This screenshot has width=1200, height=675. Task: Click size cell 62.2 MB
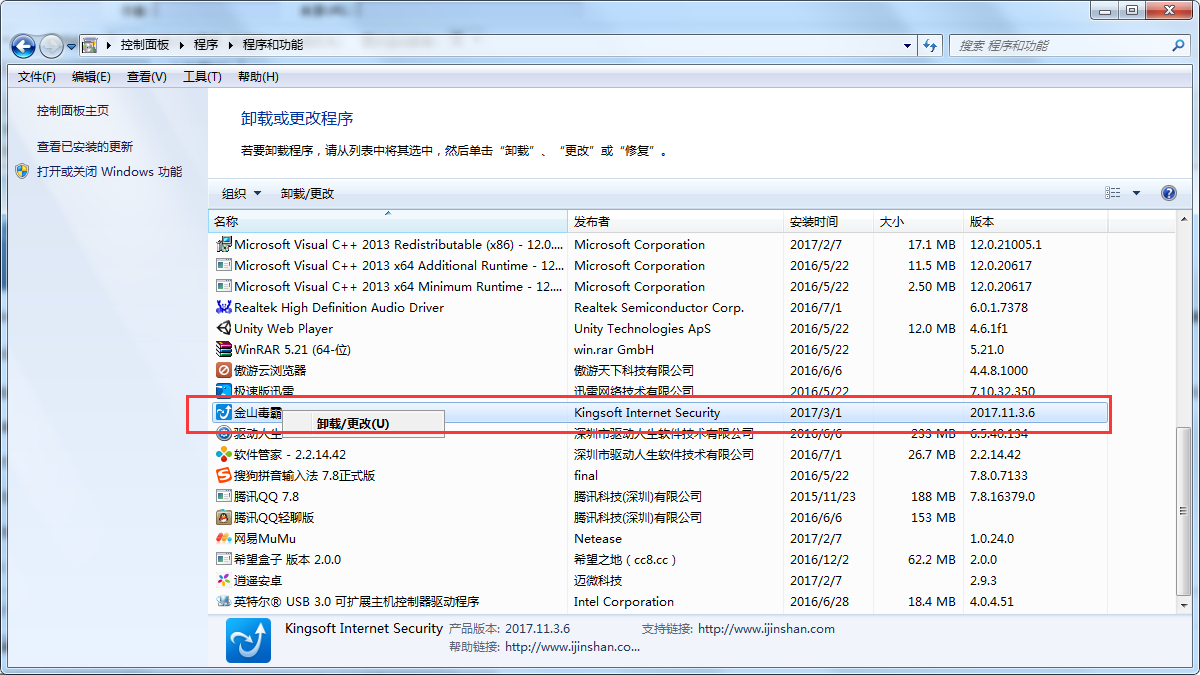[932, 559]
